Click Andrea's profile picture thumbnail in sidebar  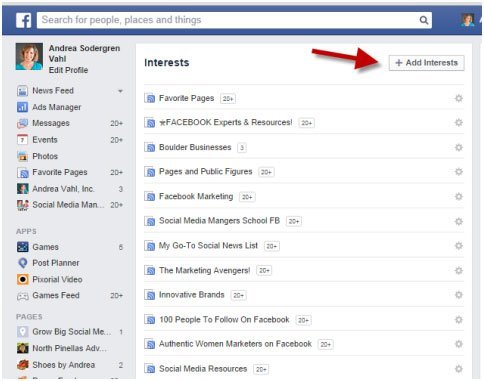[29, 56]
